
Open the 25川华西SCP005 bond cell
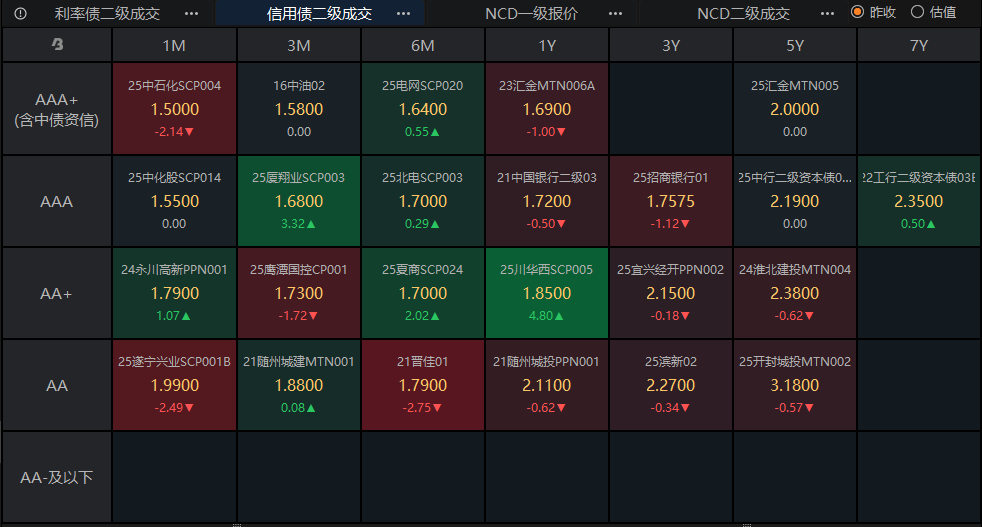pos(547,293)
